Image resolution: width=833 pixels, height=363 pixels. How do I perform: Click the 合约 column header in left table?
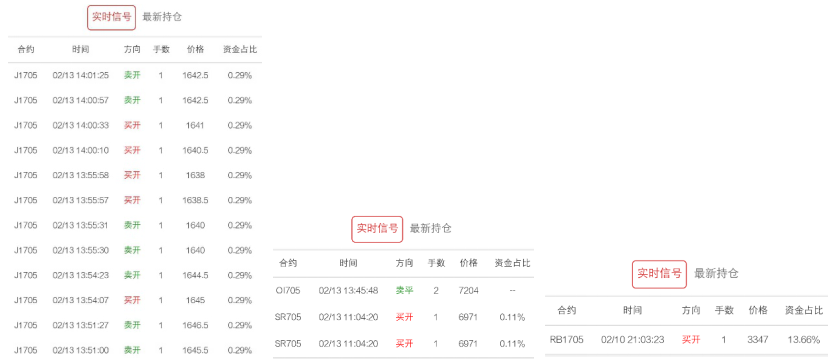26,49
